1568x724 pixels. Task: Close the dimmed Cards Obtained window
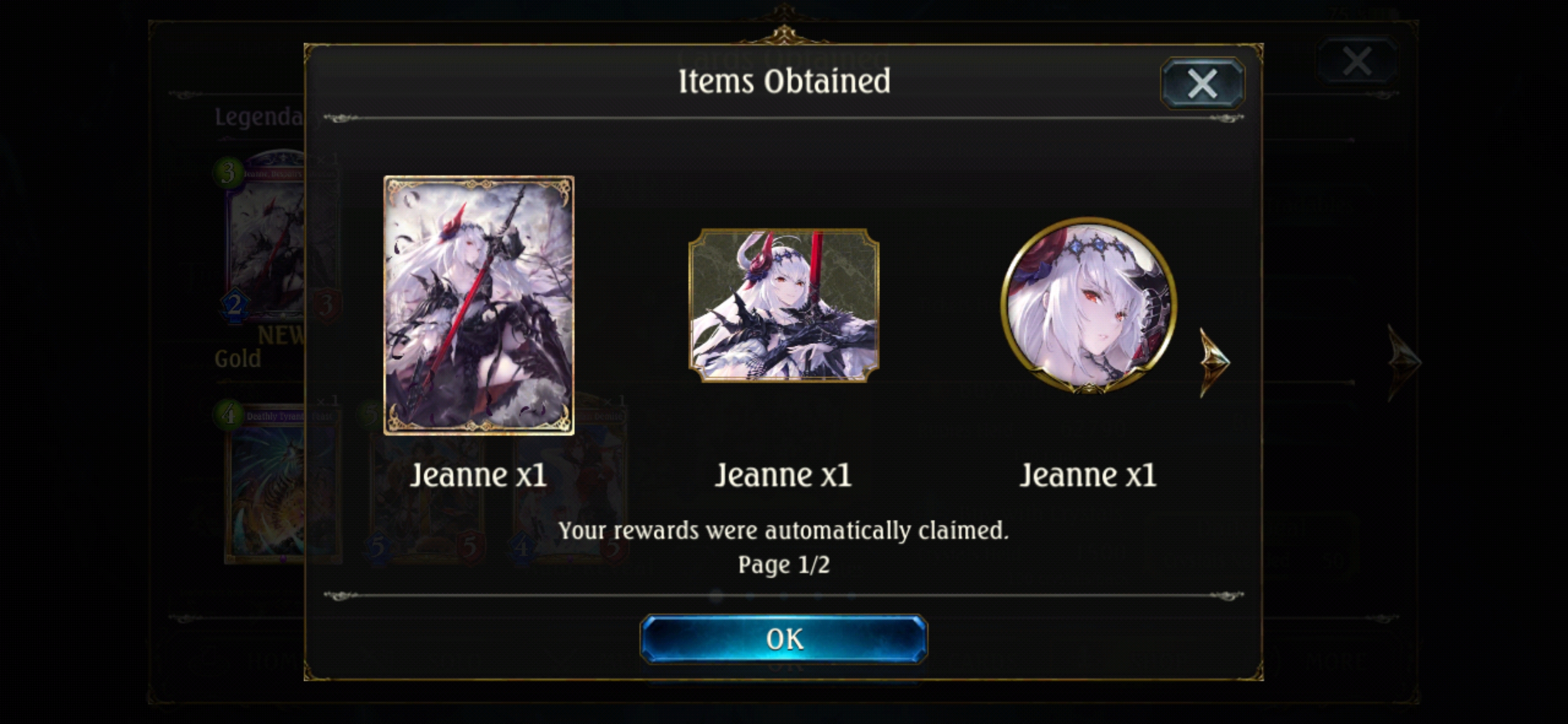(x=1357, y=61)
